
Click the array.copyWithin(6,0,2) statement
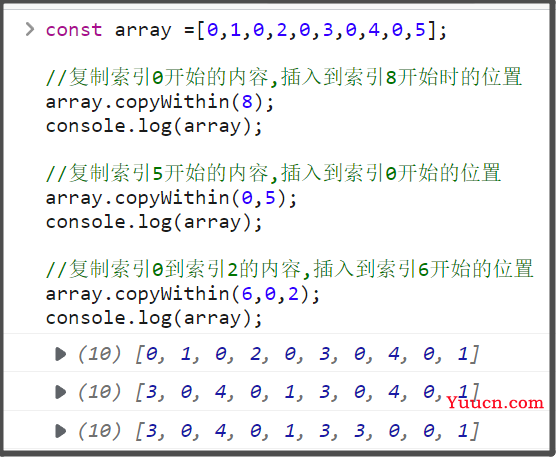pyautogui.click(x=183, y=295)
